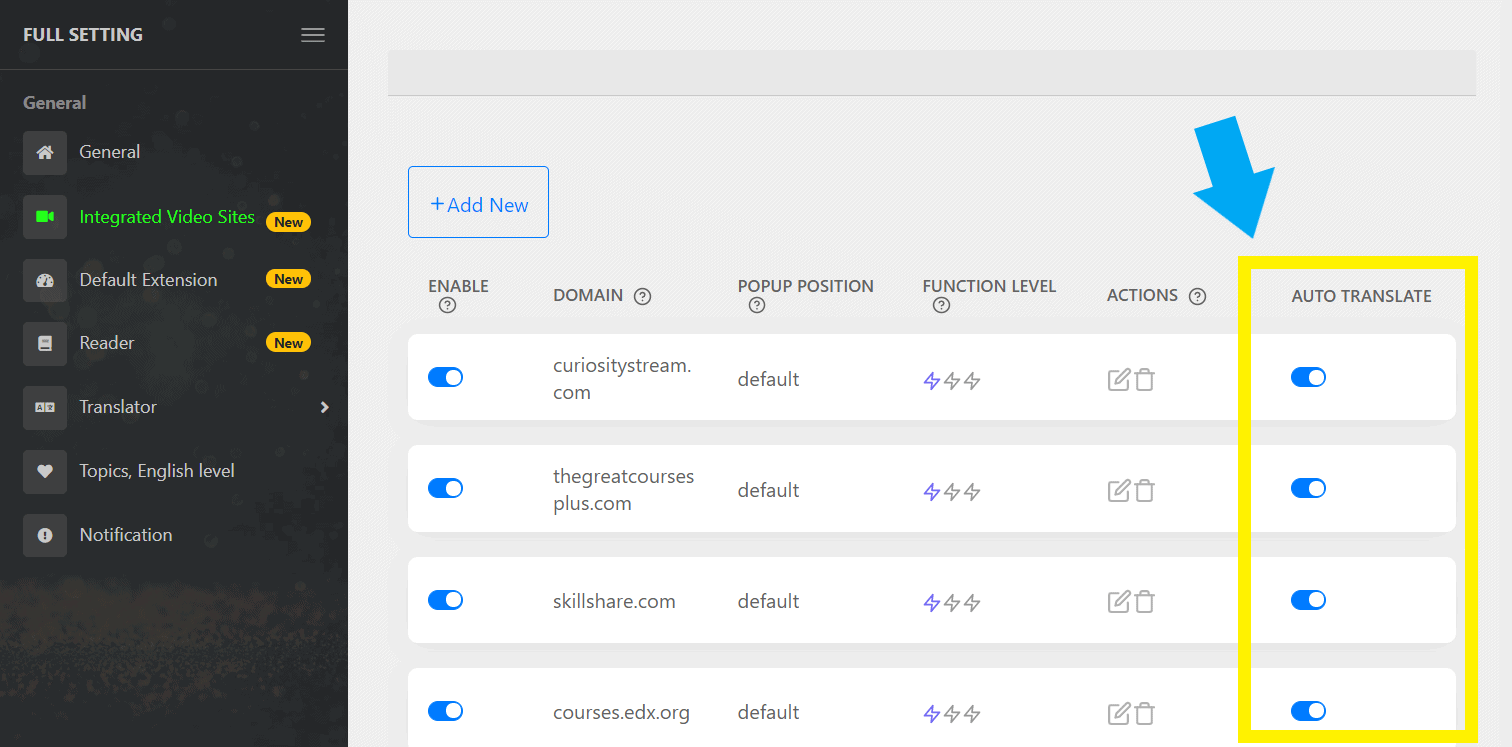Toggle Enable switch for skillshare.com
This screenshot has width=1512, height=747.
point(445,600)
